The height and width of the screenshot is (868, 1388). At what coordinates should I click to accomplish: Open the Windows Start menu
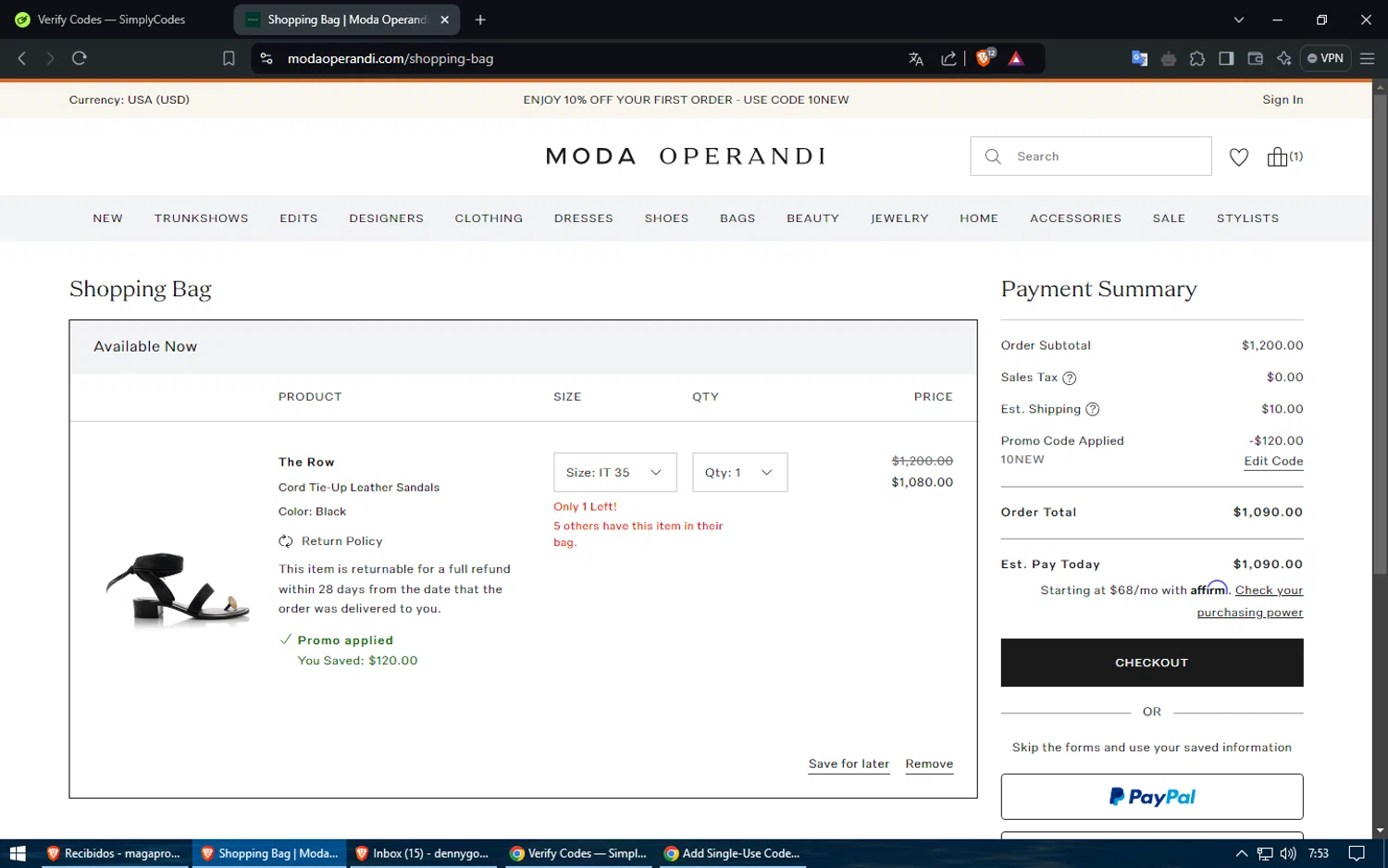tap(18, 853)
